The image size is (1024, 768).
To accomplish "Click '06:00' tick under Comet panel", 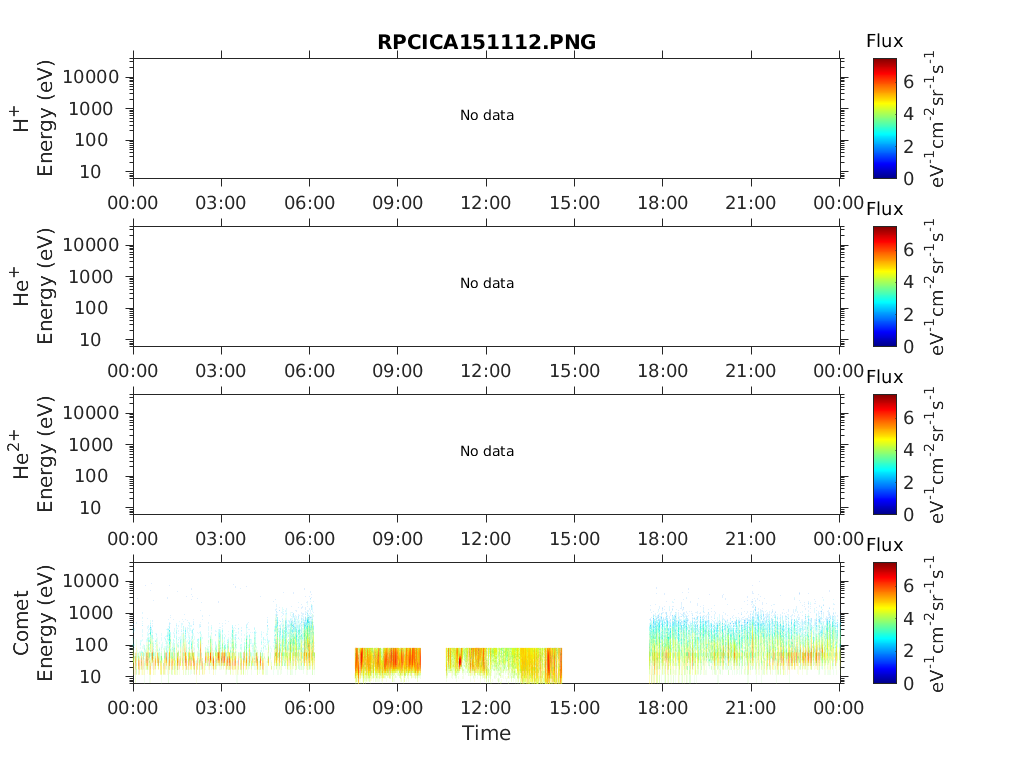I will click(x=309, y=707).
